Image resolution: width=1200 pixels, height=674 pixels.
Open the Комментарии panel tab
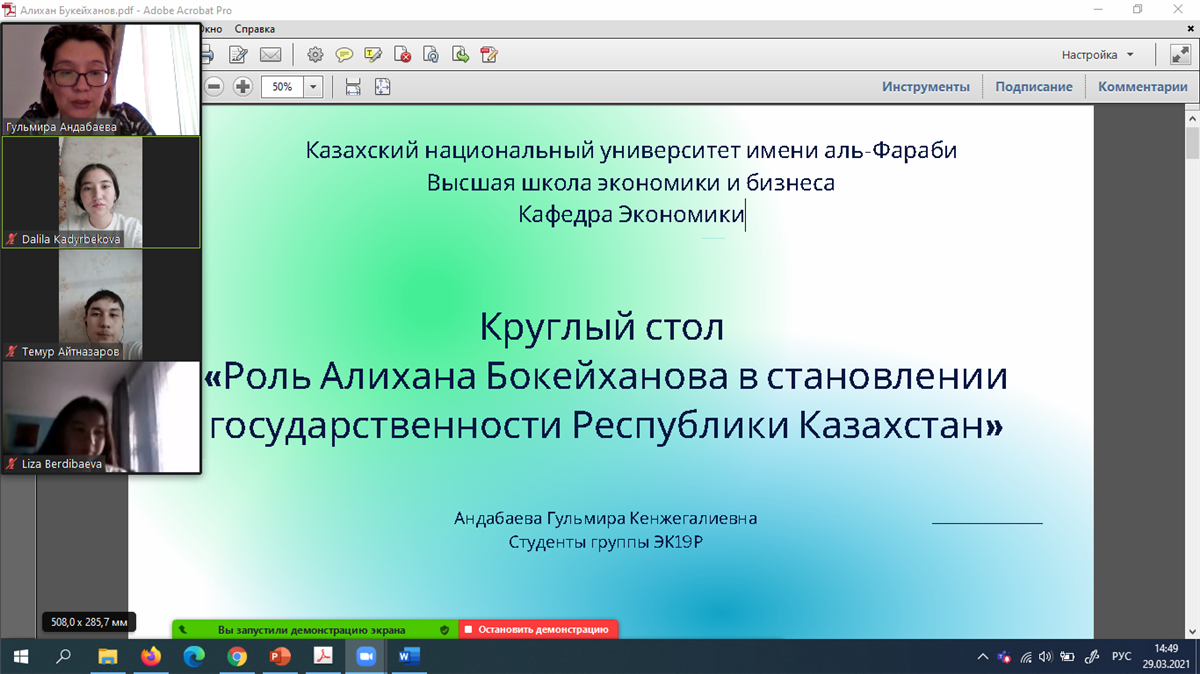[1142, 87]
